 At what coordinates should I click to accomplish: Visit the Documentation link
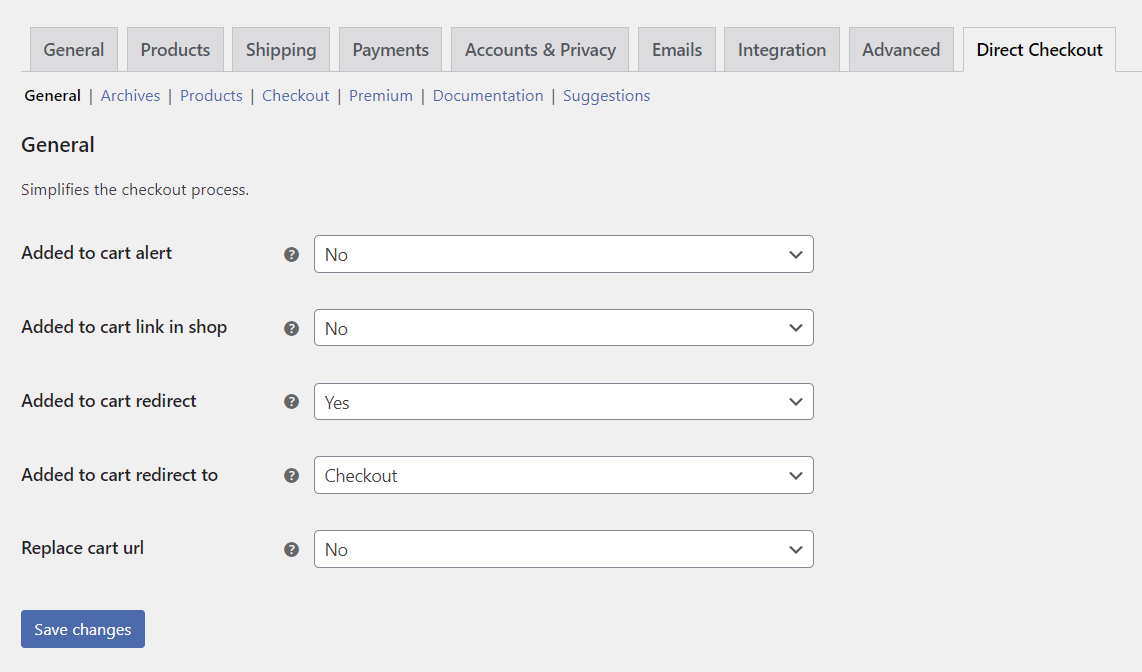(x=488, y=95)
